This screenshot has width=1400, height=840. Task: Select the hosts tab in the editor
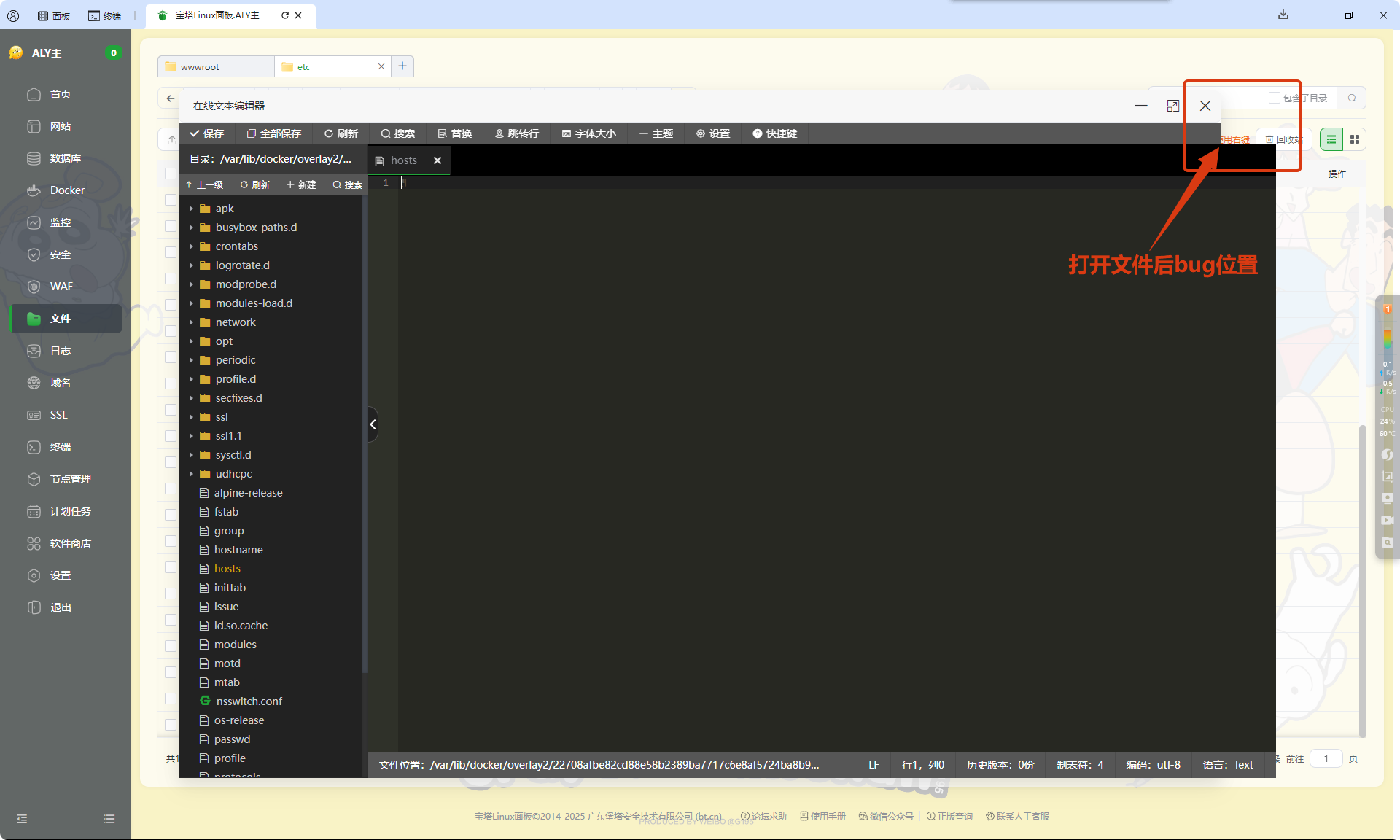(x=405, y=160)
